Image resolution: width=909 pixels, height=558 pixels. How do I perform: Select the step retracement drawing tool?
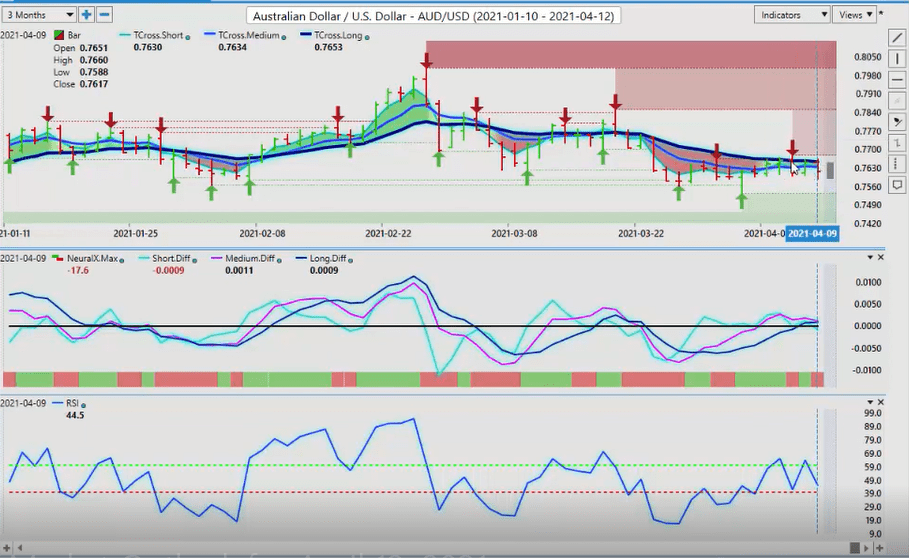(896, 143)
